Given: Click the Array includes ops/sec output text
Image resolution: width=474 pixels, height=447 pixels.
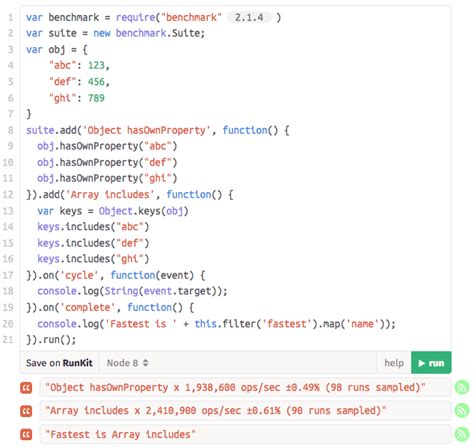Looking at the screenshot, I should 215,411.
